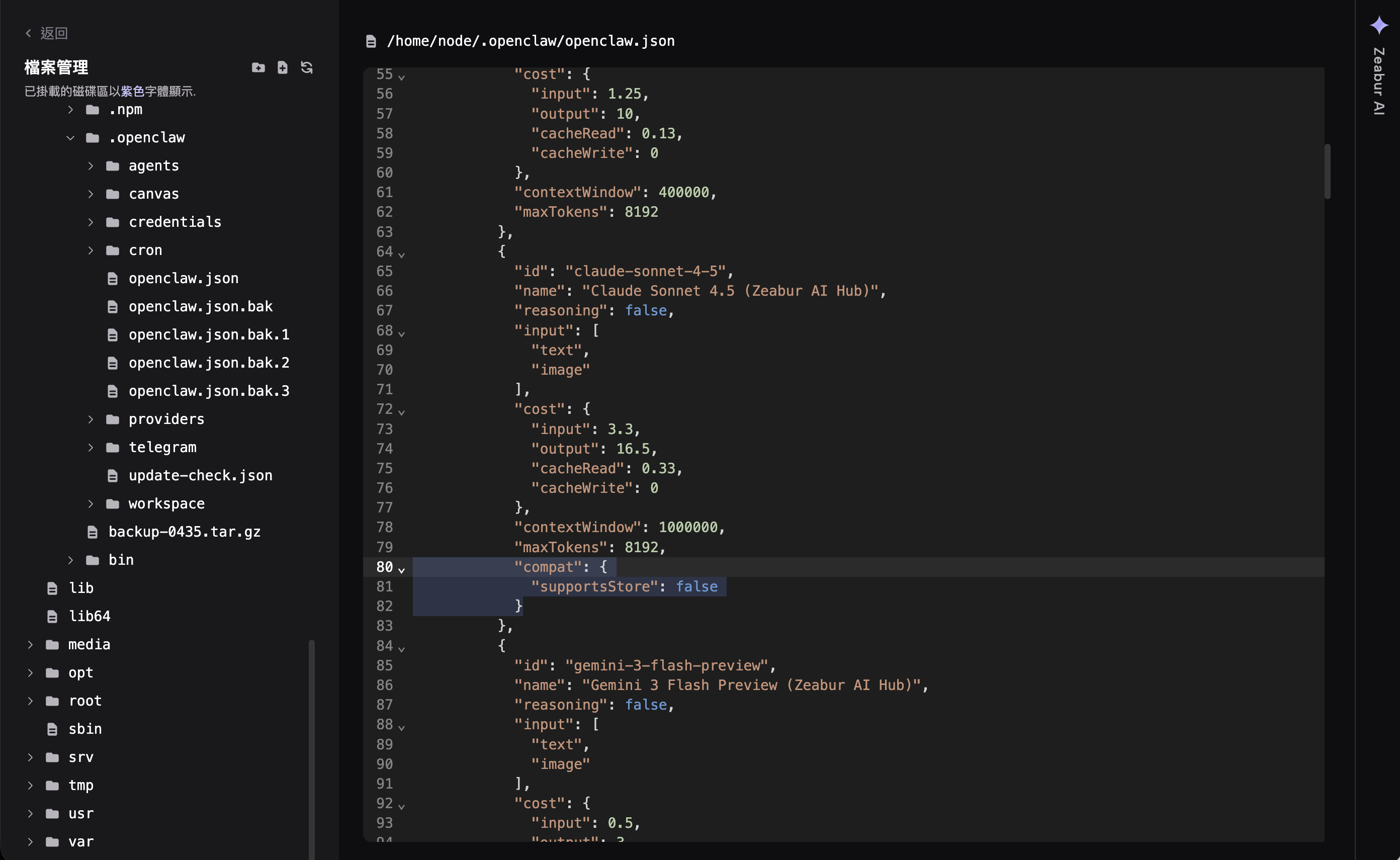Expand the var folder chevron
The image size is (1400, 860).
pos(30,842)
